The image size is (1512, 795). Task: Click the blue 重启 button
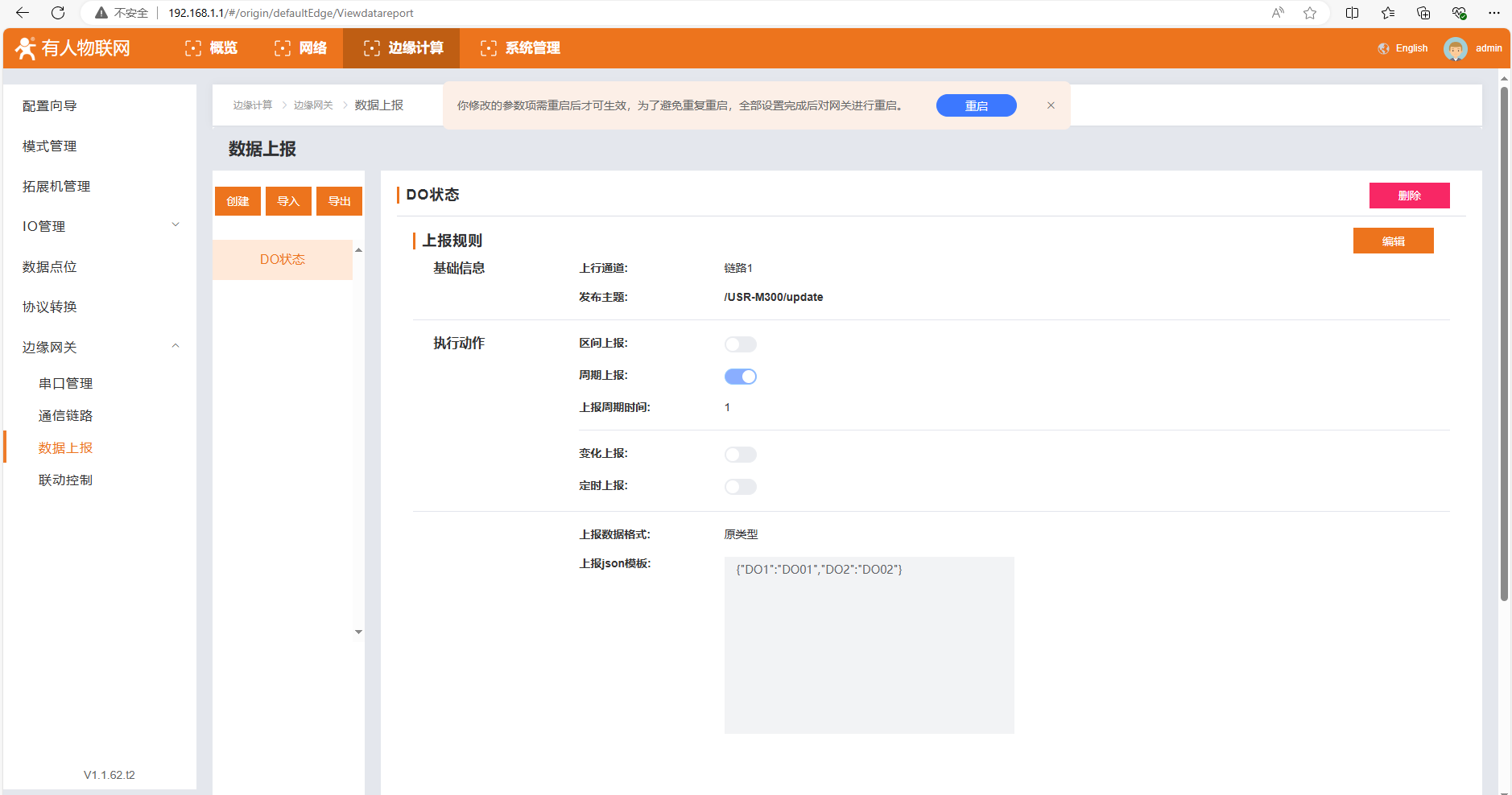pos(976,105)
